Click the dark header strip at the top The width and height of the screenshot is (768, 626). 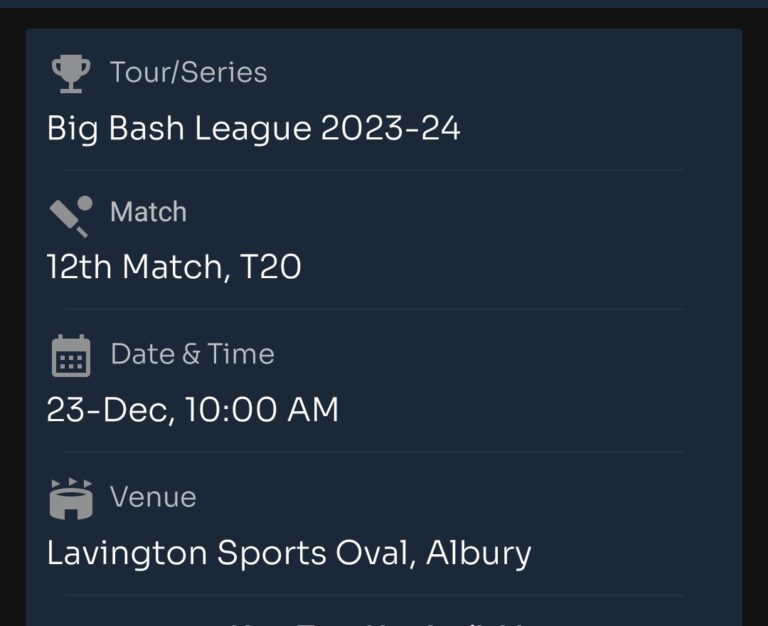[x=384, y=3]
